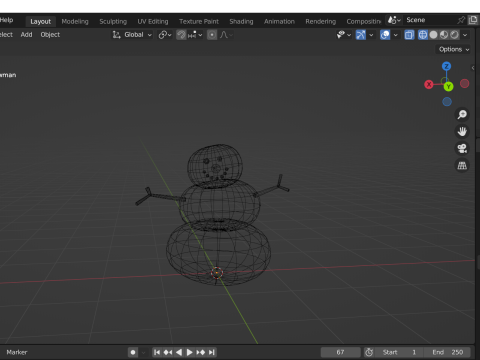Click the zoom view magnifier icon
Viewport: 480px width, 360px height.
[462, 115]
